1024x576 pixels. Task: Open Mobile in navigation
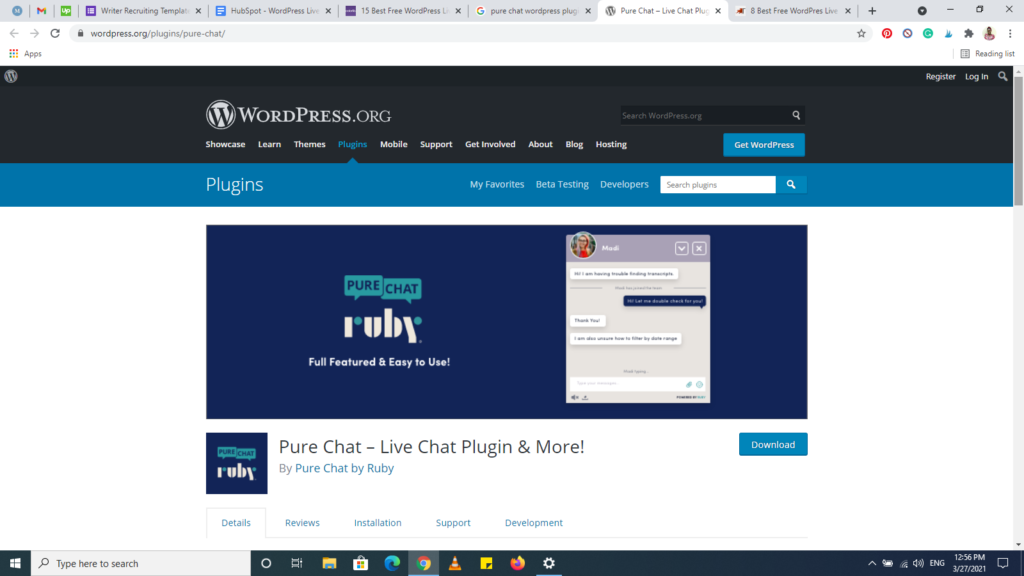pos(394,144)
